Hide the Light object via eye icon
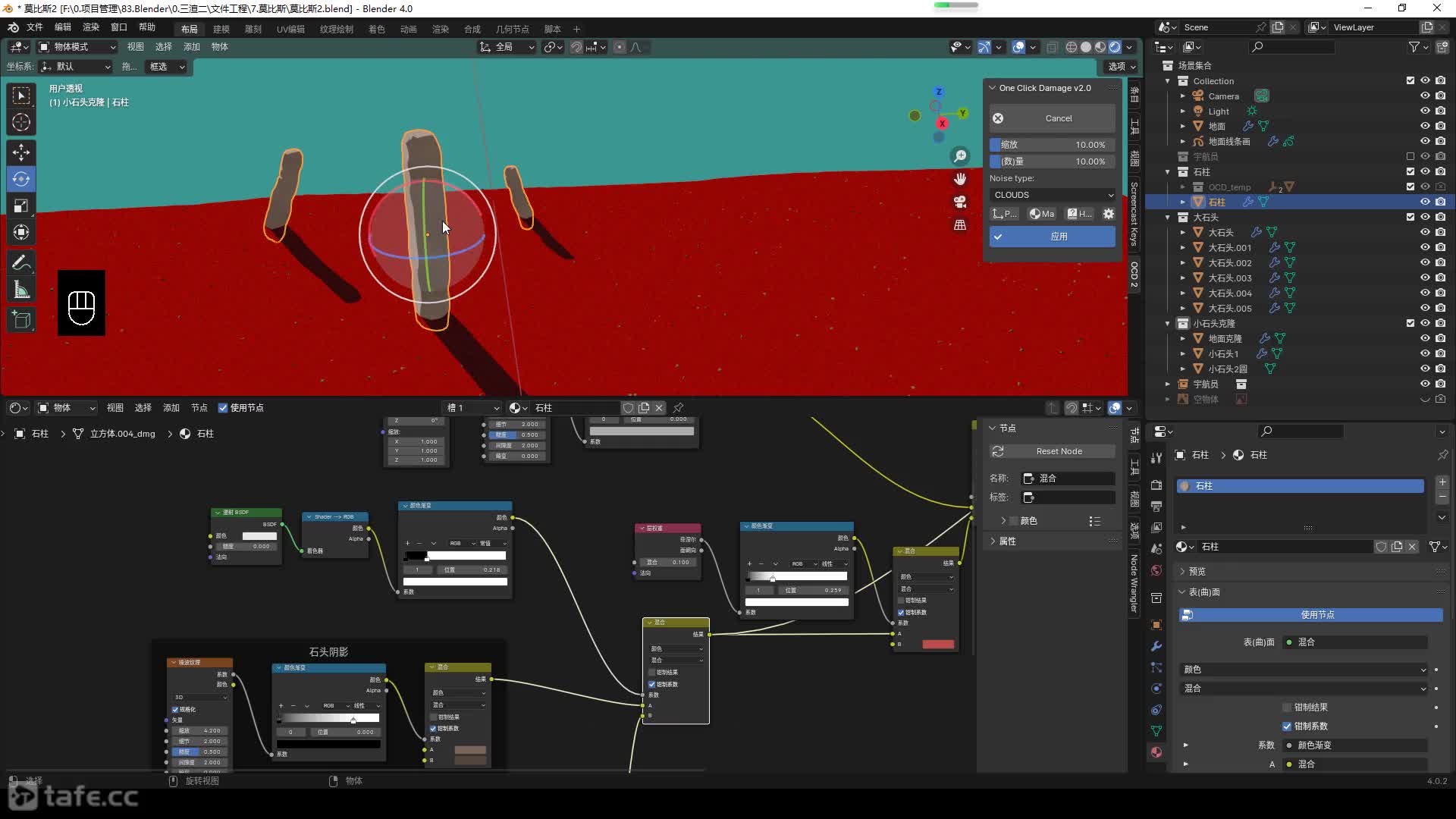This screenshot has height=819, width=1456. tap(1425, 111)
